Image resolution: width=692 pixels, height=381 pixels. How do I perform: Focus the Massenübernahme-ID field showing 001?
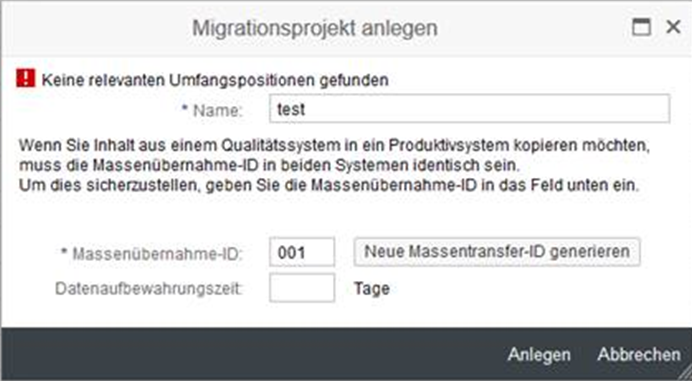302,252
